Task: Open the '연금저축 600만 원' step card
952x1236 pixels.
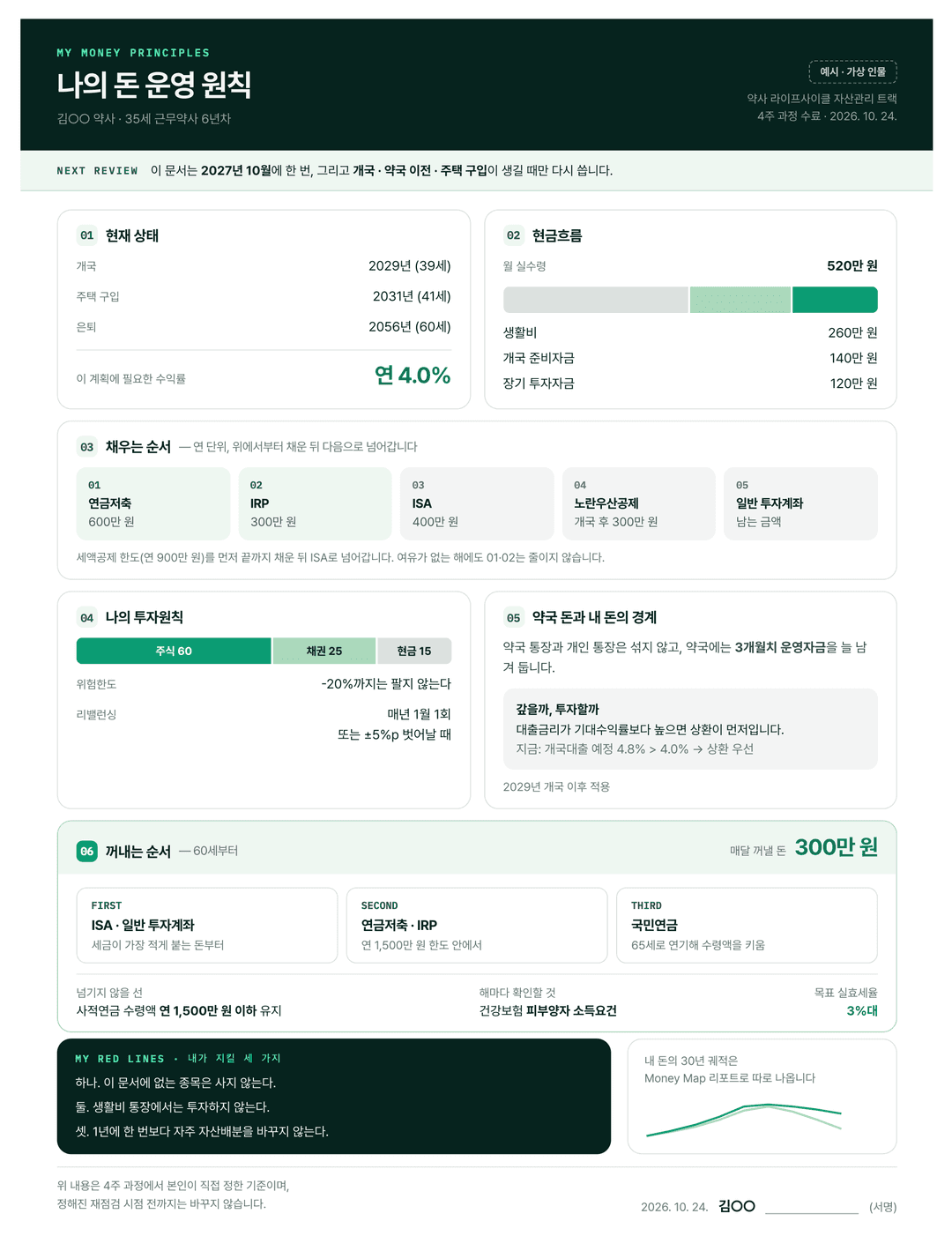Action: [x=153, y=503]
